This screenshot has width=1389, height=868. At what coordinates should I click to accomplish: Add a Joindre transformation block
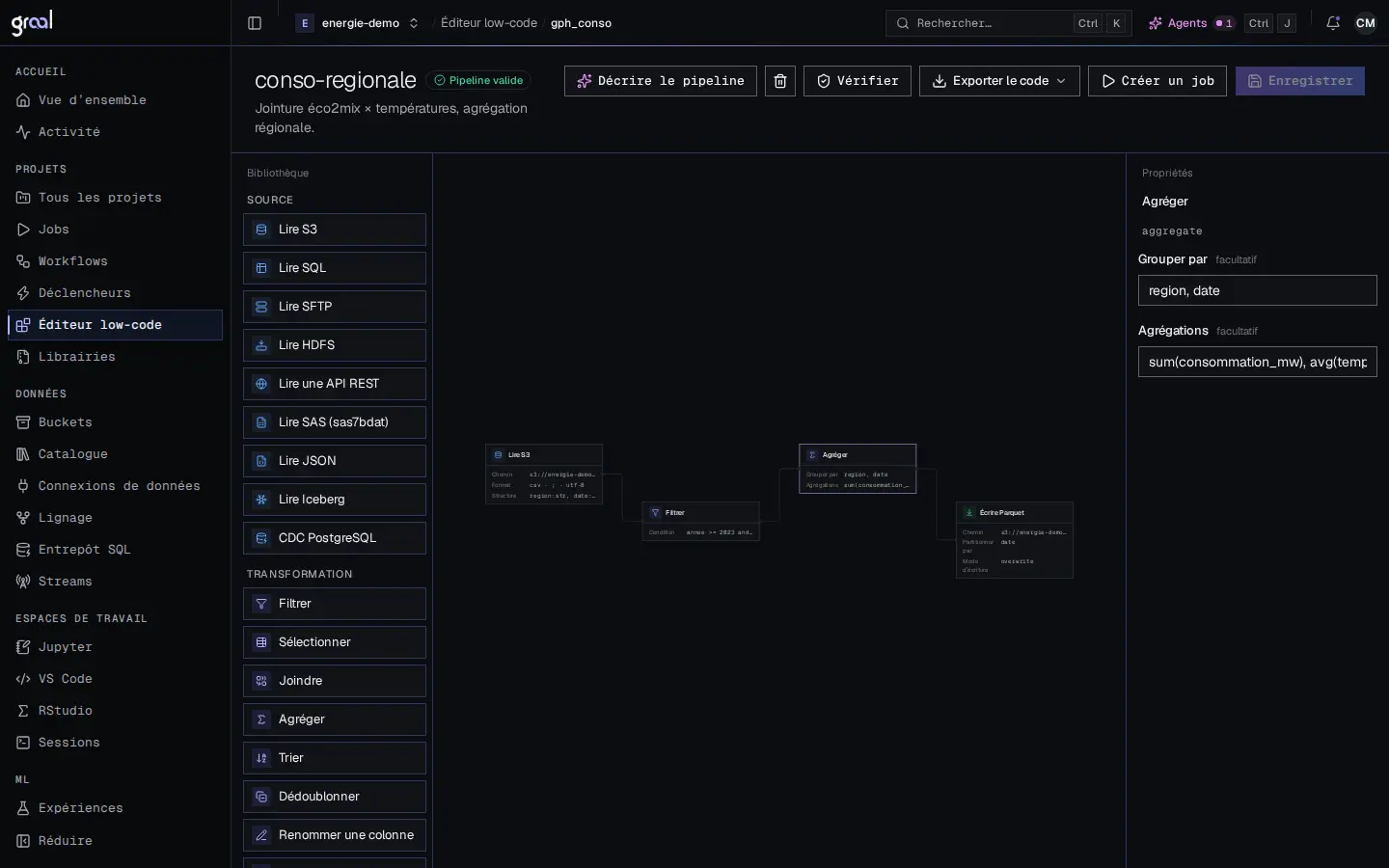pyautogui.click(x=335, y=681)
